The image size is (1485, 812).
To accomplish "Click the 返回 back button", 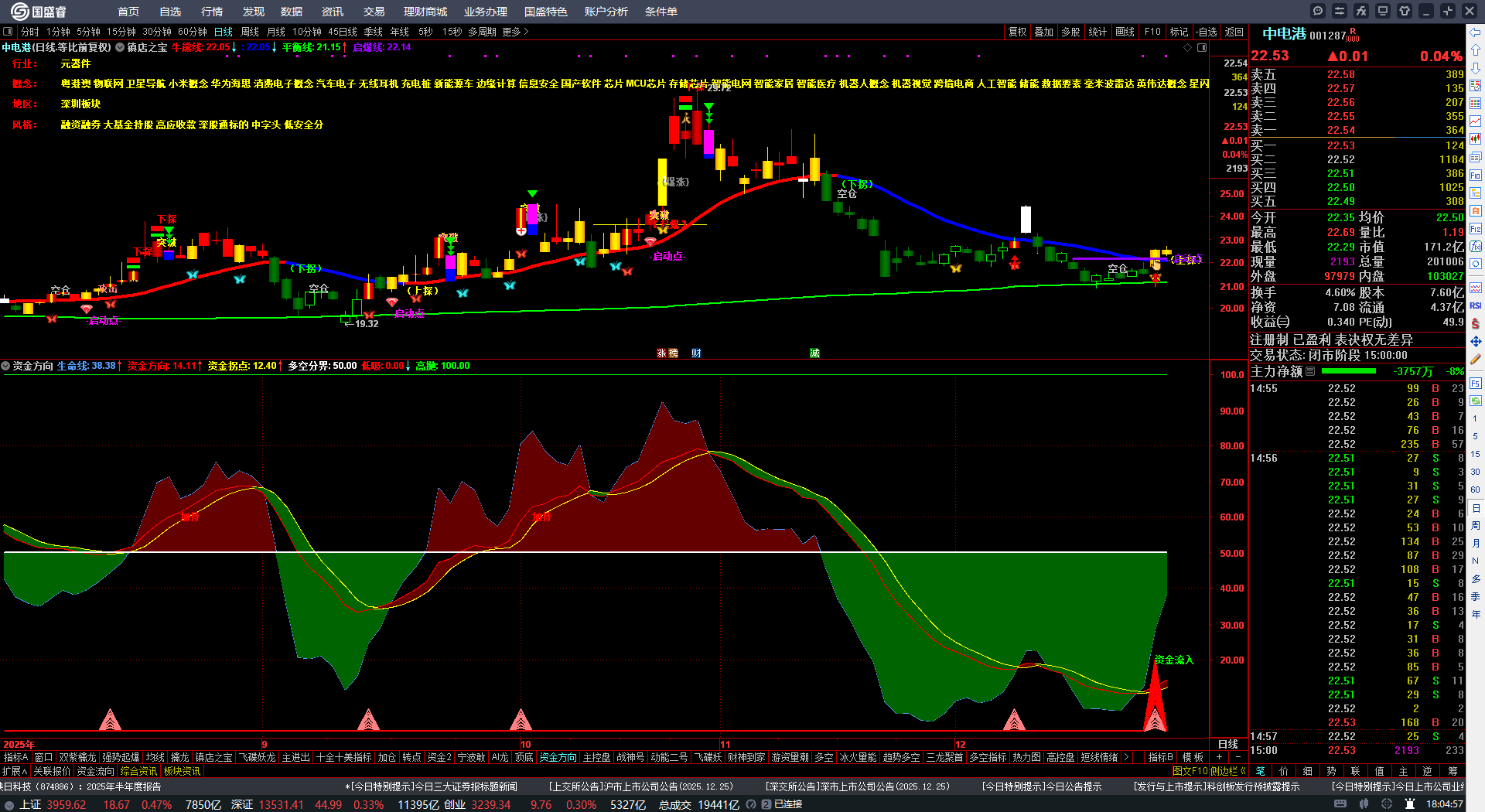I will click(x=1234, y=32).
